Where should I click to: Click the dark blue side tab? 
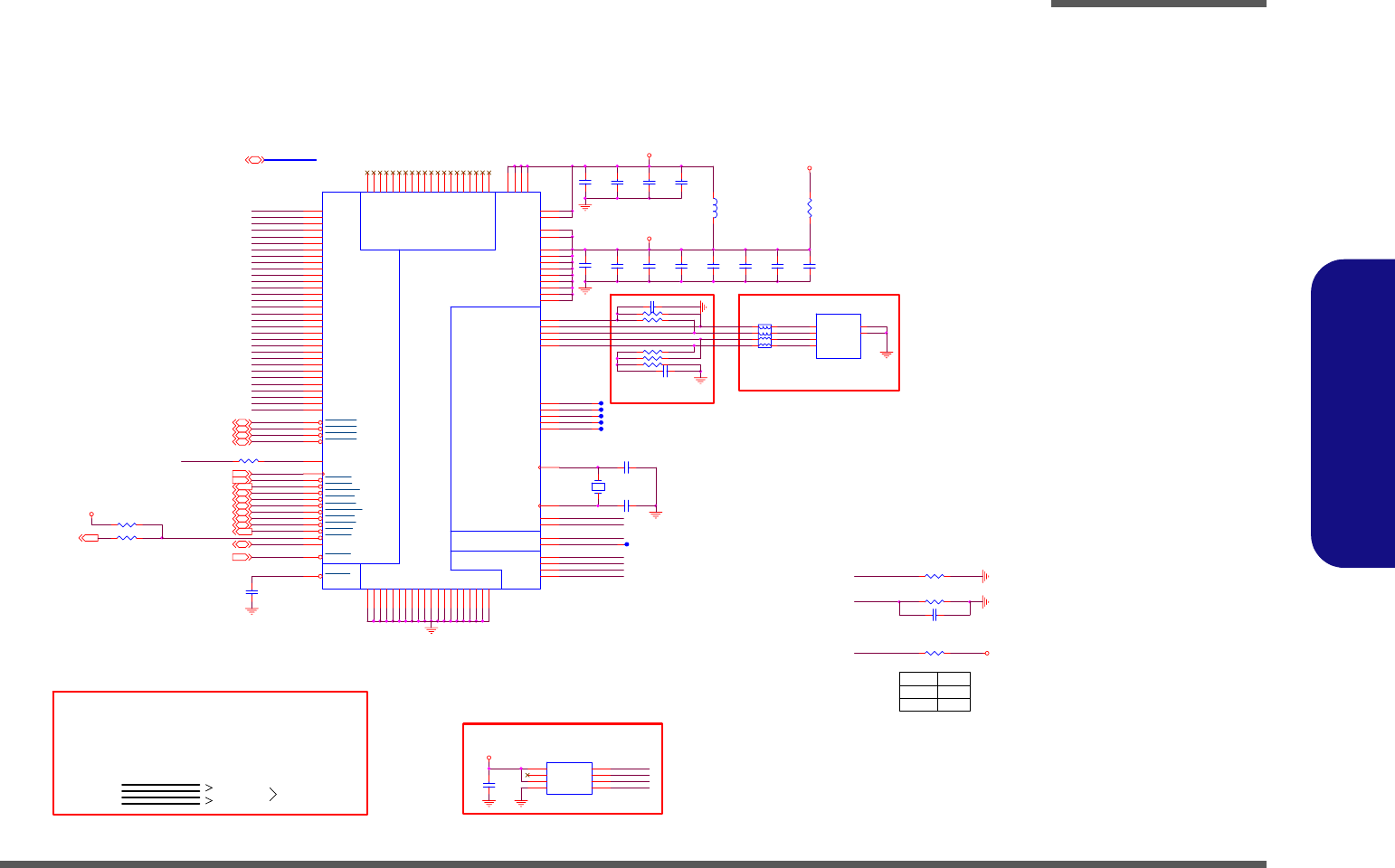[1352, 413]
